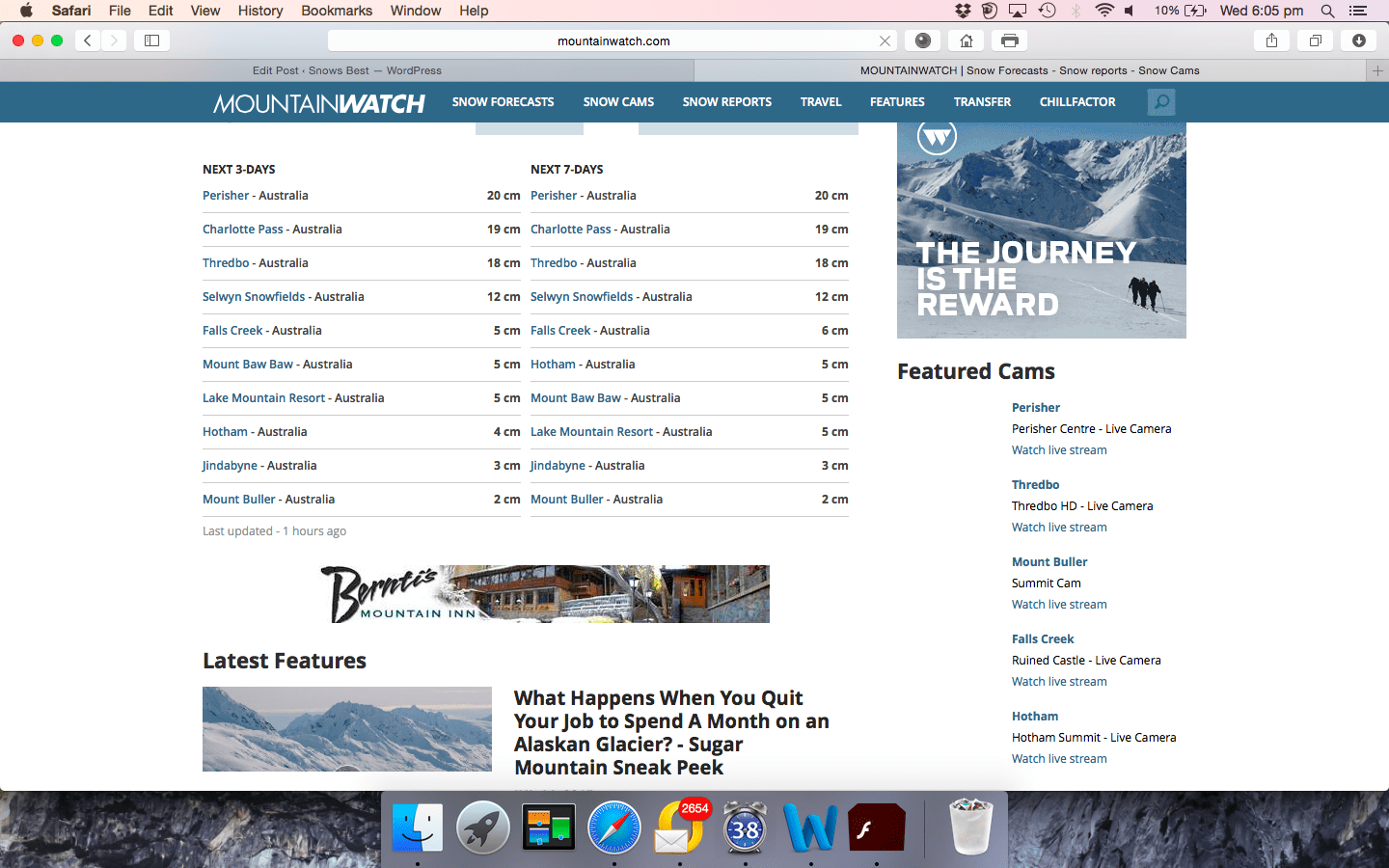The width and height of the screenshot is (1389, 868).
Task: Open mail app with 2654 badge
Action: [x=680, y=827]
